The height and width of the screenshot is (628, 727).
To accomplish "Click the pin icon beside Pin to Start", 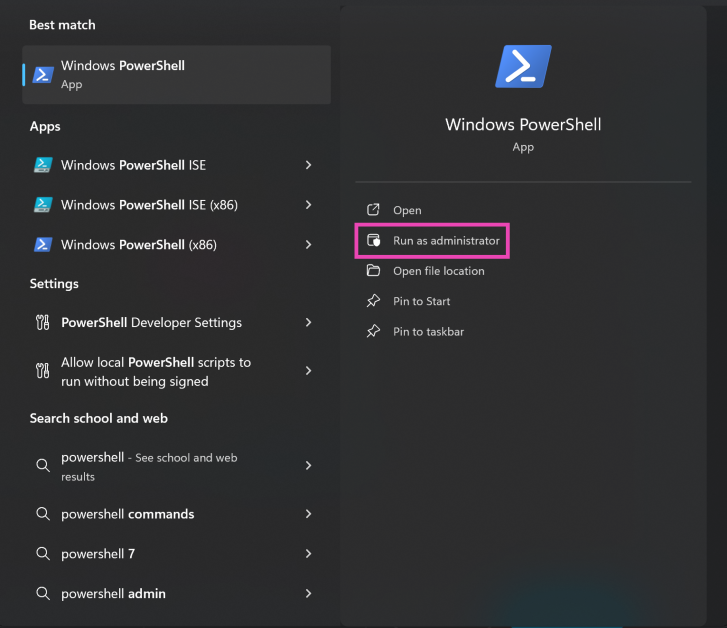I will [x=373, y=301].
